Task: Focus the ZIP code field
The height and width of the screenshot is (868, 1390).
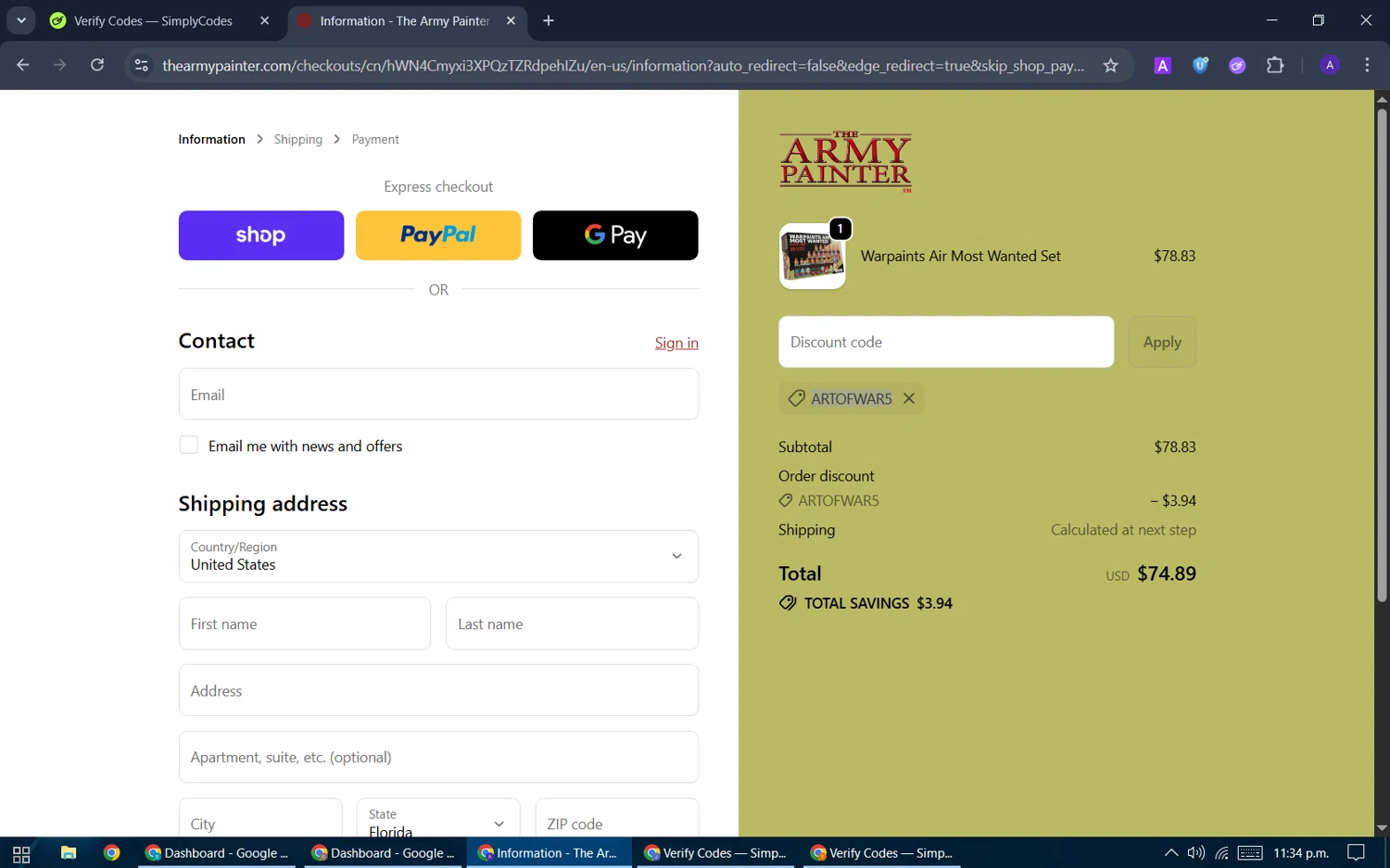Action: click(x=617, y=819)
